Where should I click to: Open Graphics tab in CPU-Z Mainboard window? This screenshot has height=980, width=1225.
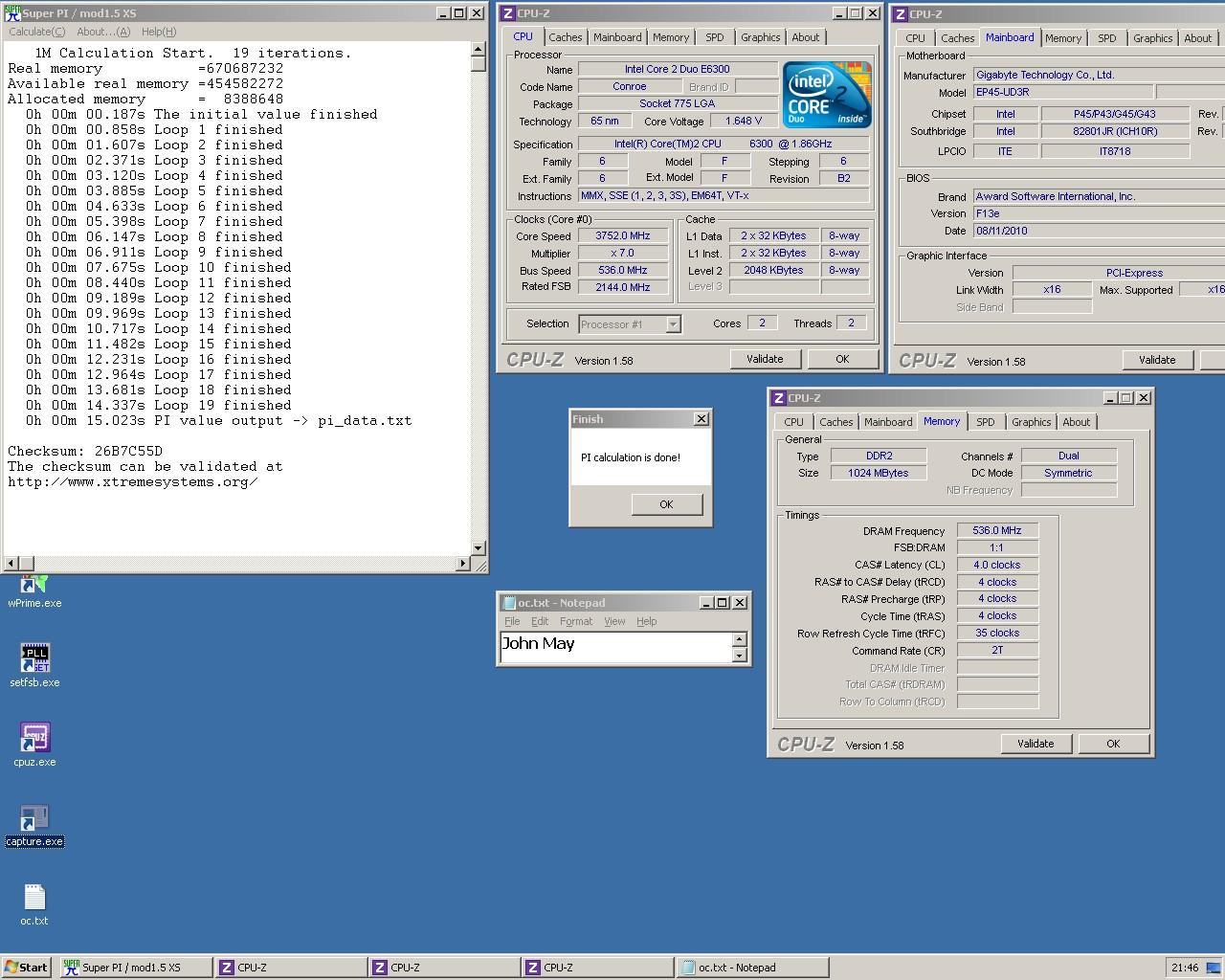point(1153,38)
